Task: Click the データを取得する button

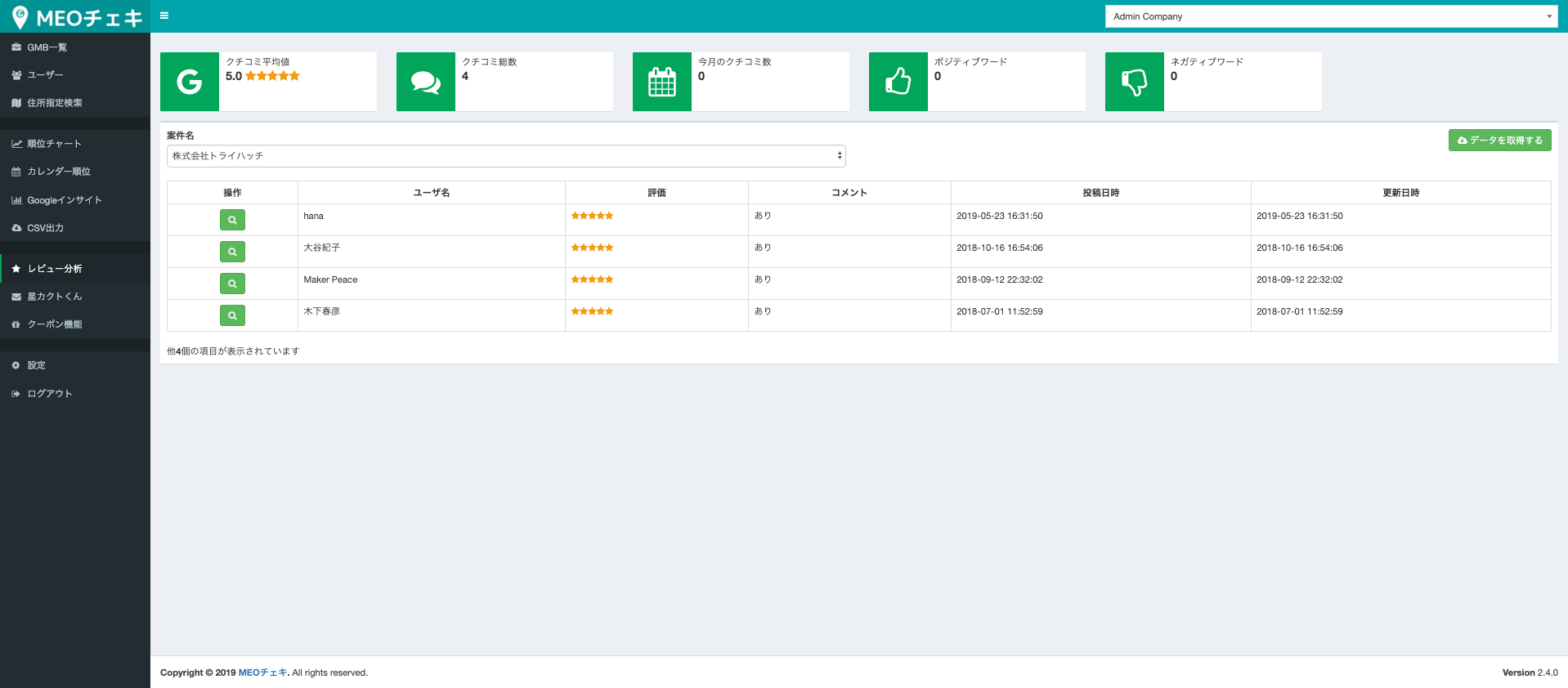Action: [1499, 141]
